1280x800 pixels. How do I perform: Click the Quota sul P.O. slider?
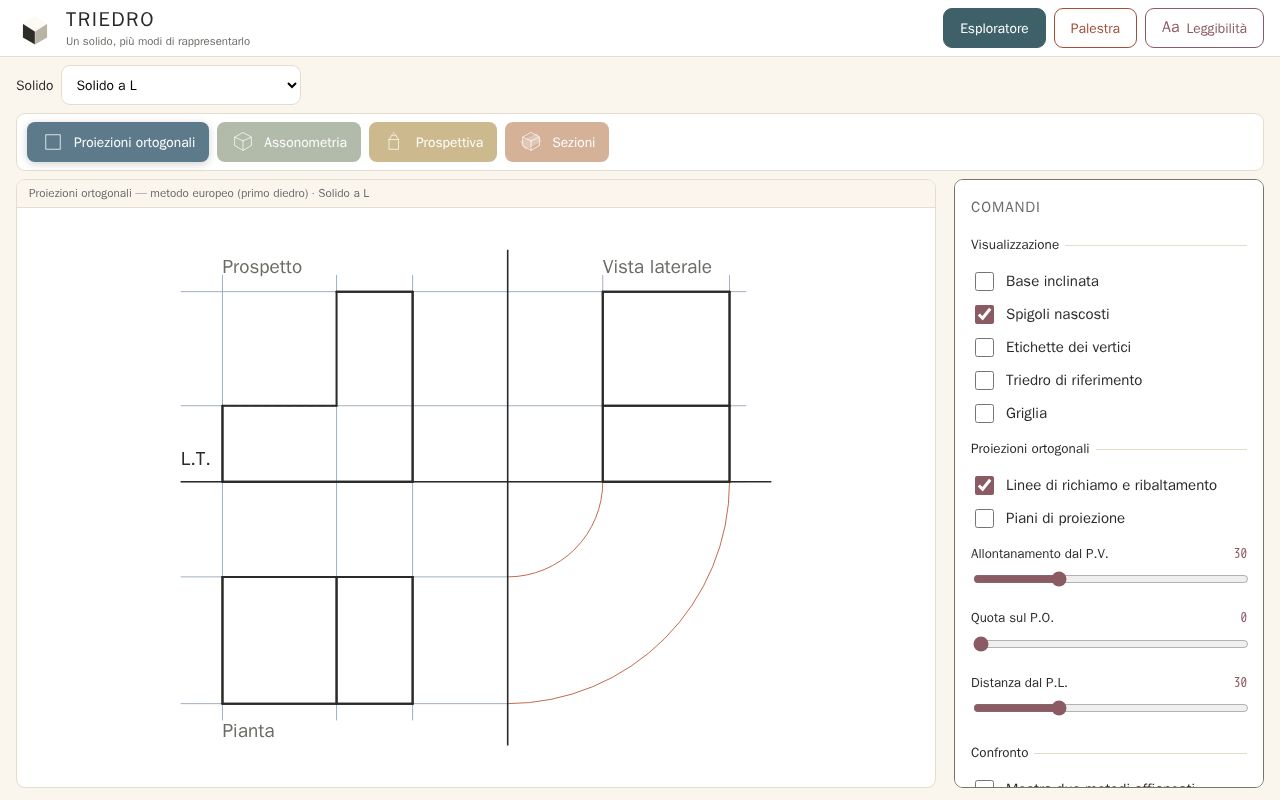pos(1110,644)
